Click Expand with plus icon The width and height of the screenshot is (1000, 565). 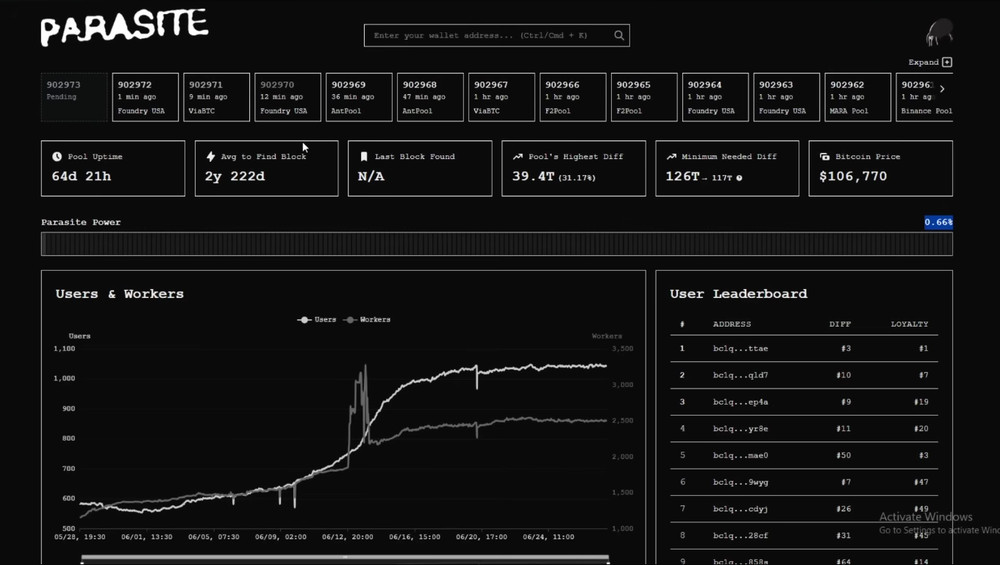pyautogui.click(x=930, y=62)
